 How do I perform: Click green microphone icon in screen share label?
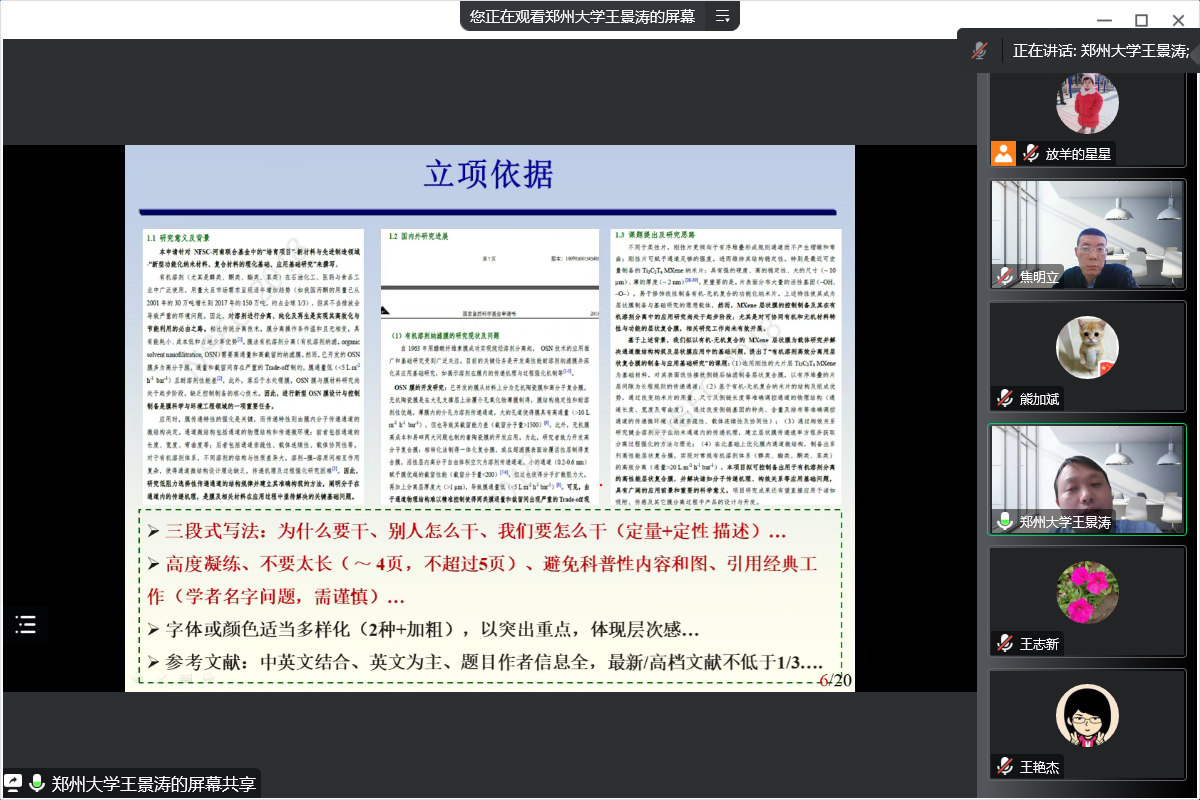point(37,784)
